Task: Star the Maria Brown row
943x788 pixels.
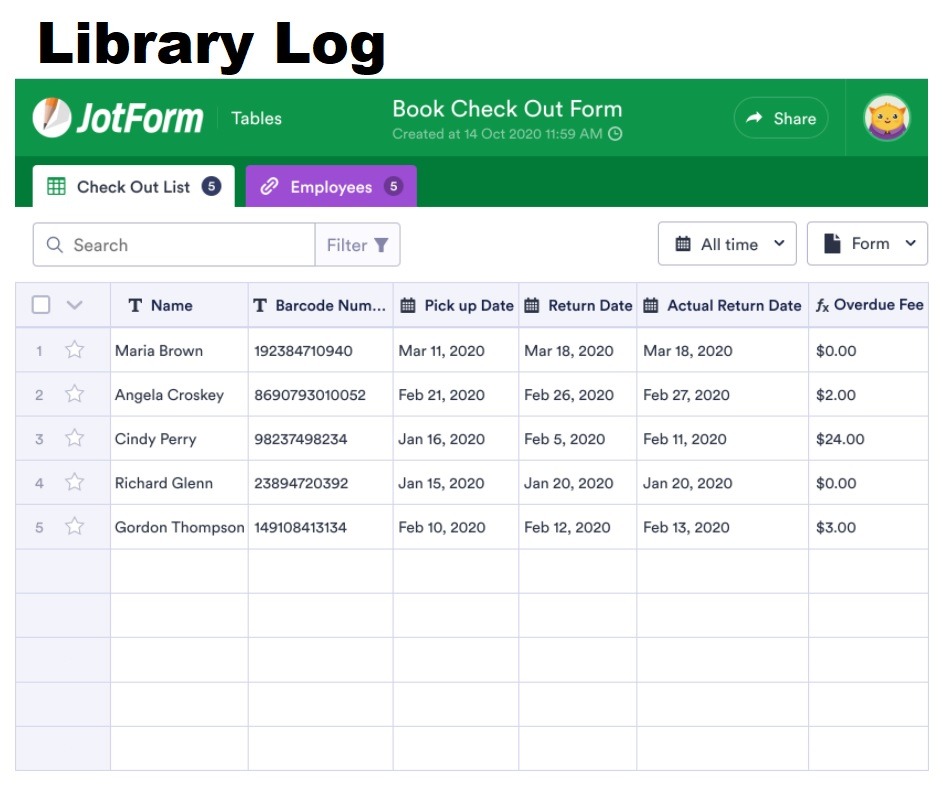Action: click(x=74, y=350)
